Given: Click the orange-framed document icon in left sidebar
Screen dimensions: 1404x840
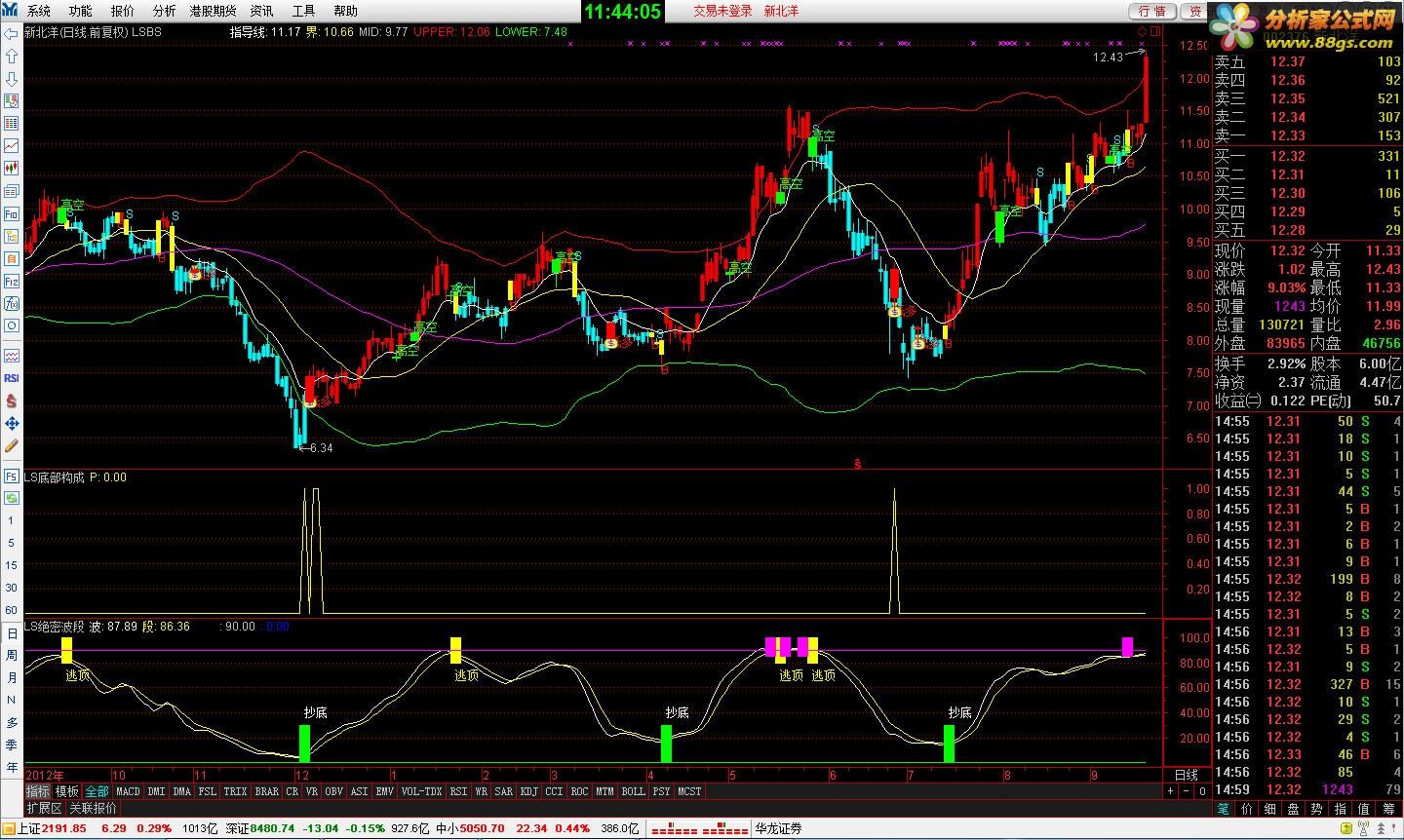Looking at the screenshot, I should (x=12, y=258).
